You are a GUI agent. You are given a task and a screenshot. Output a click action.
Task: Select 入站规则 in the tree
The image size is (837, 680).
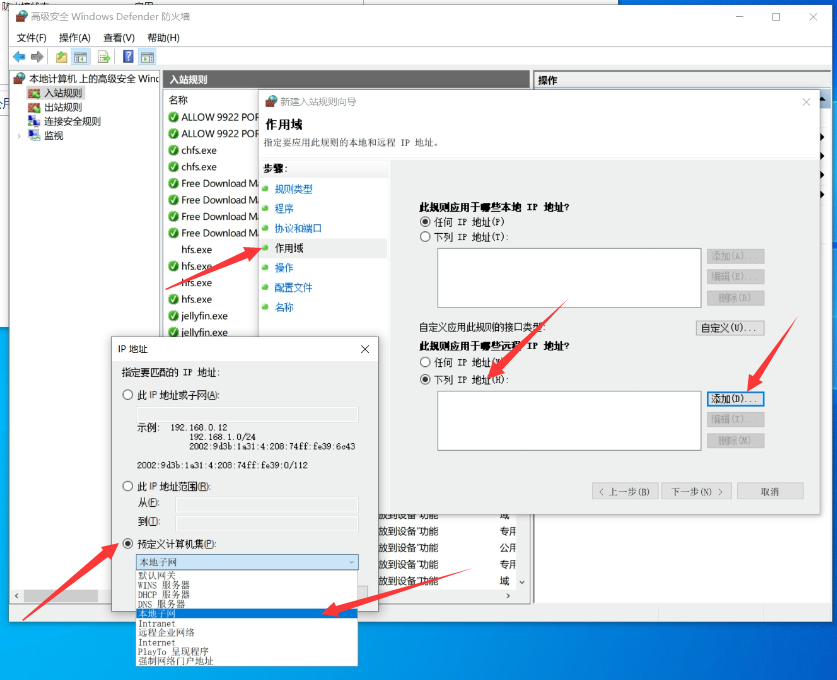point(63,93)
